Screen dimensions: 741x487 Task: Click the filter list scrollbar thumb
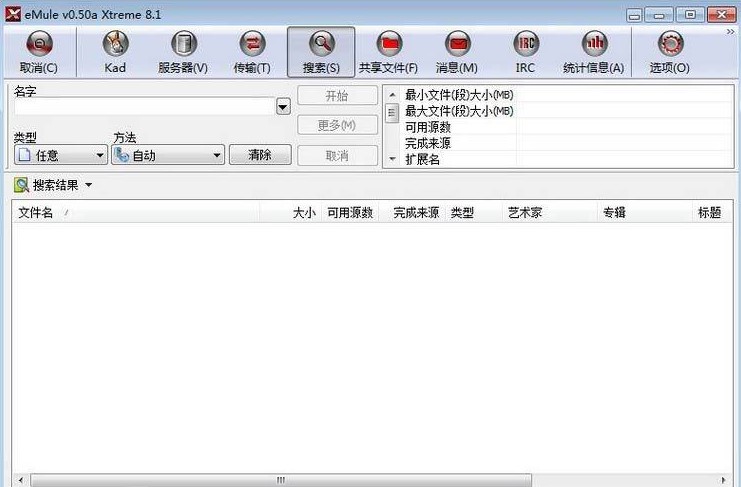click(x=392, y=113)
